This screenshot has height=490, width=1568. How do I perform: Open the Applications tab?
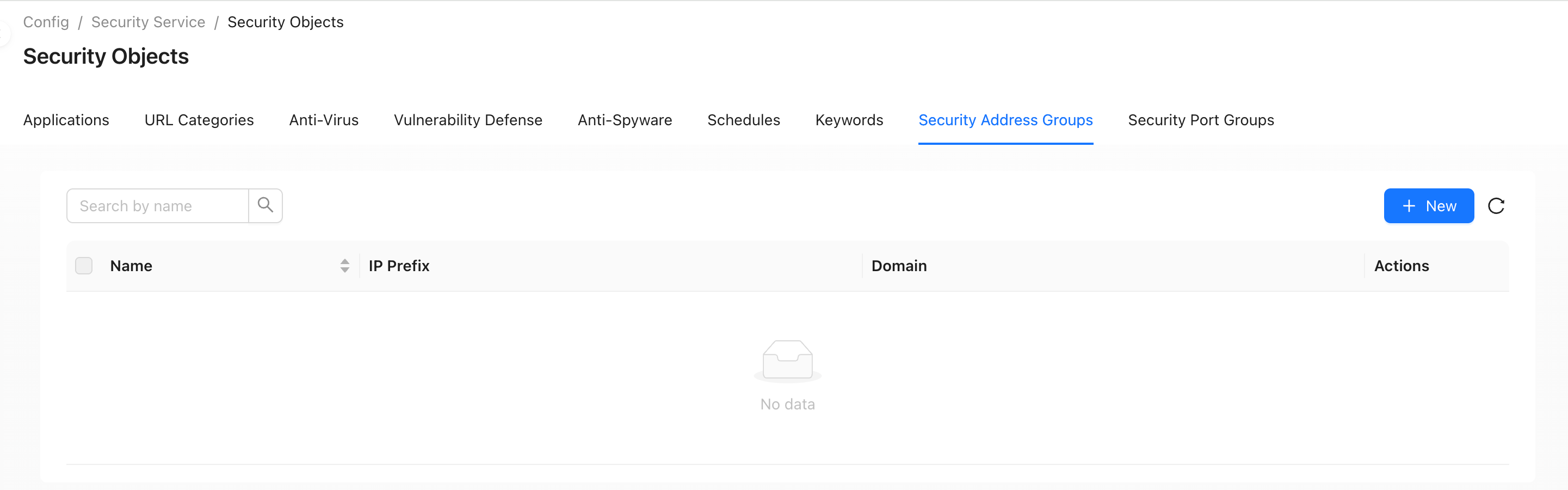tap(66, 120)
